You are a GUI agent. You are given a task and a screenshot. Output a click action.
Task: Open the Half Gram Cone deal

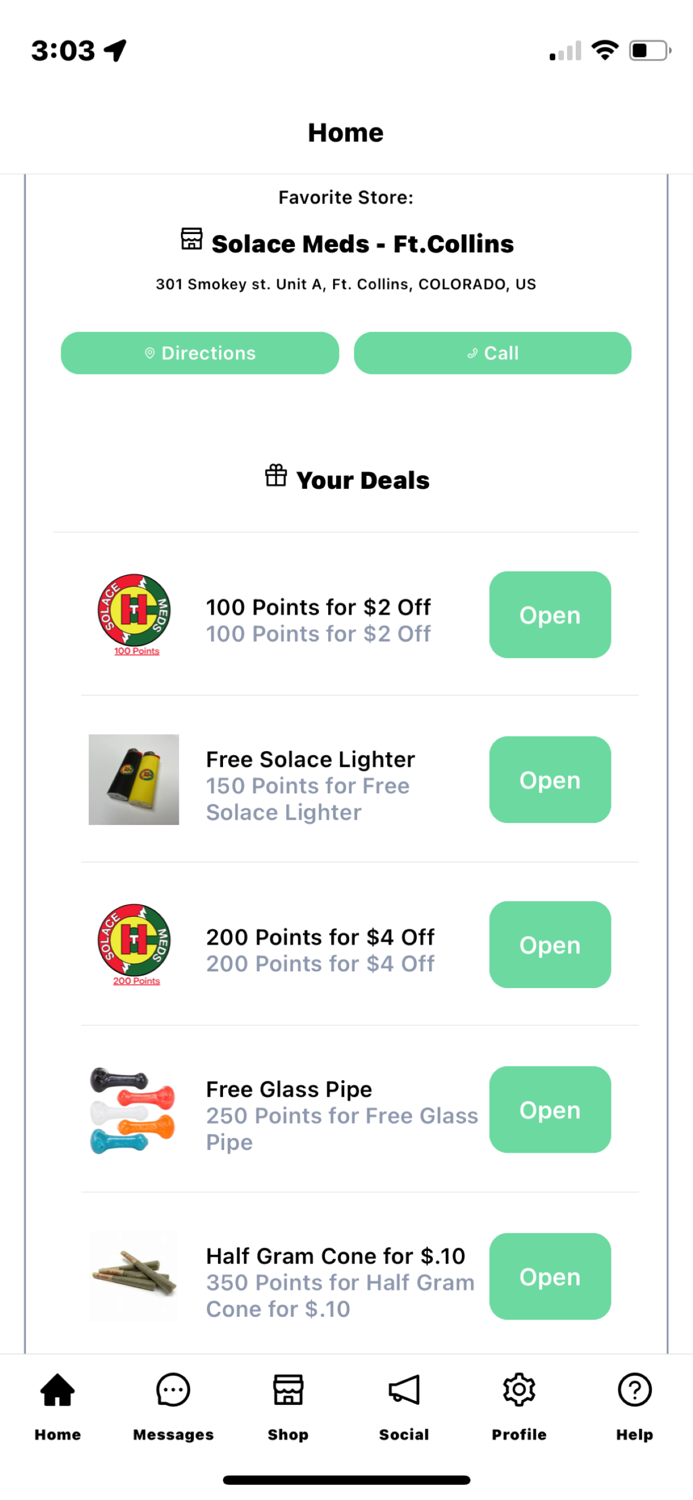click(x=549, y=1276)
